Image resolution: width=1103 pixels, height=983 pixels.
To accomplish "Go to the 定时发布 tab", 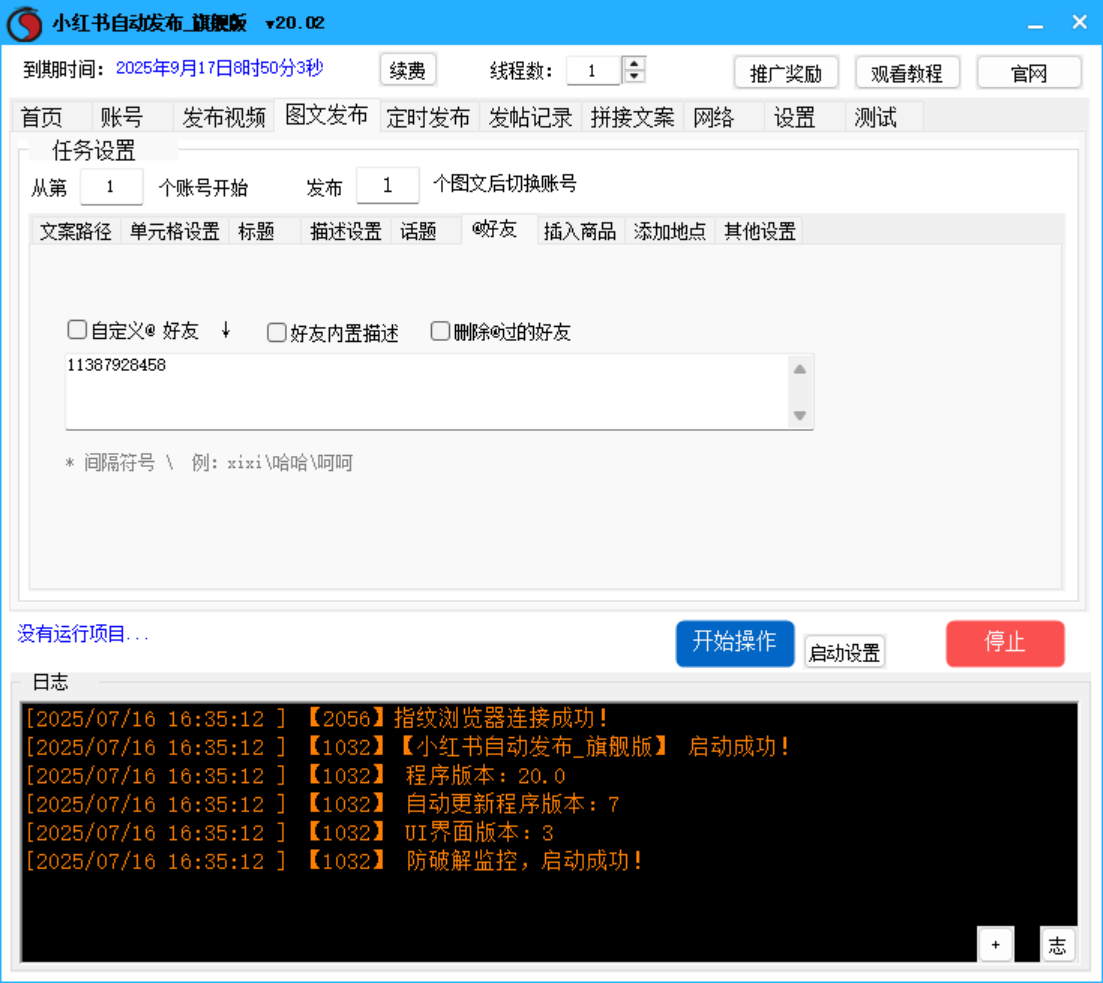I will pos(428,117).
